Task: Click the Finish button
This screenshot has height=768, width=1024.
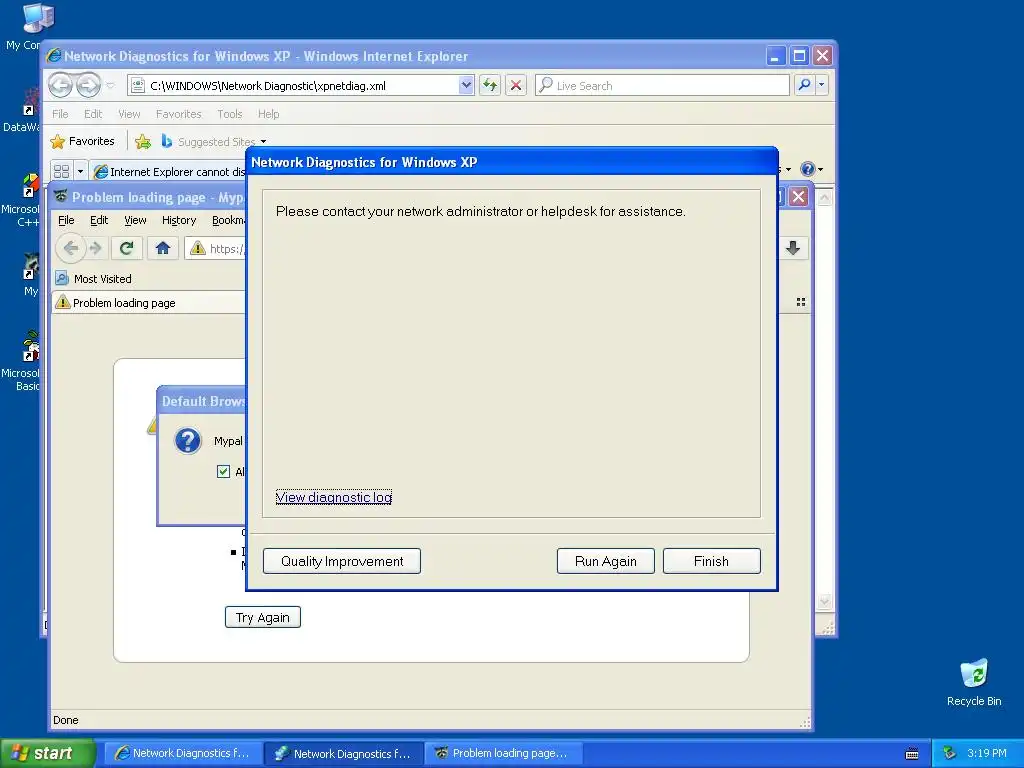Action: pyautogui.click(x=711, y=561)
